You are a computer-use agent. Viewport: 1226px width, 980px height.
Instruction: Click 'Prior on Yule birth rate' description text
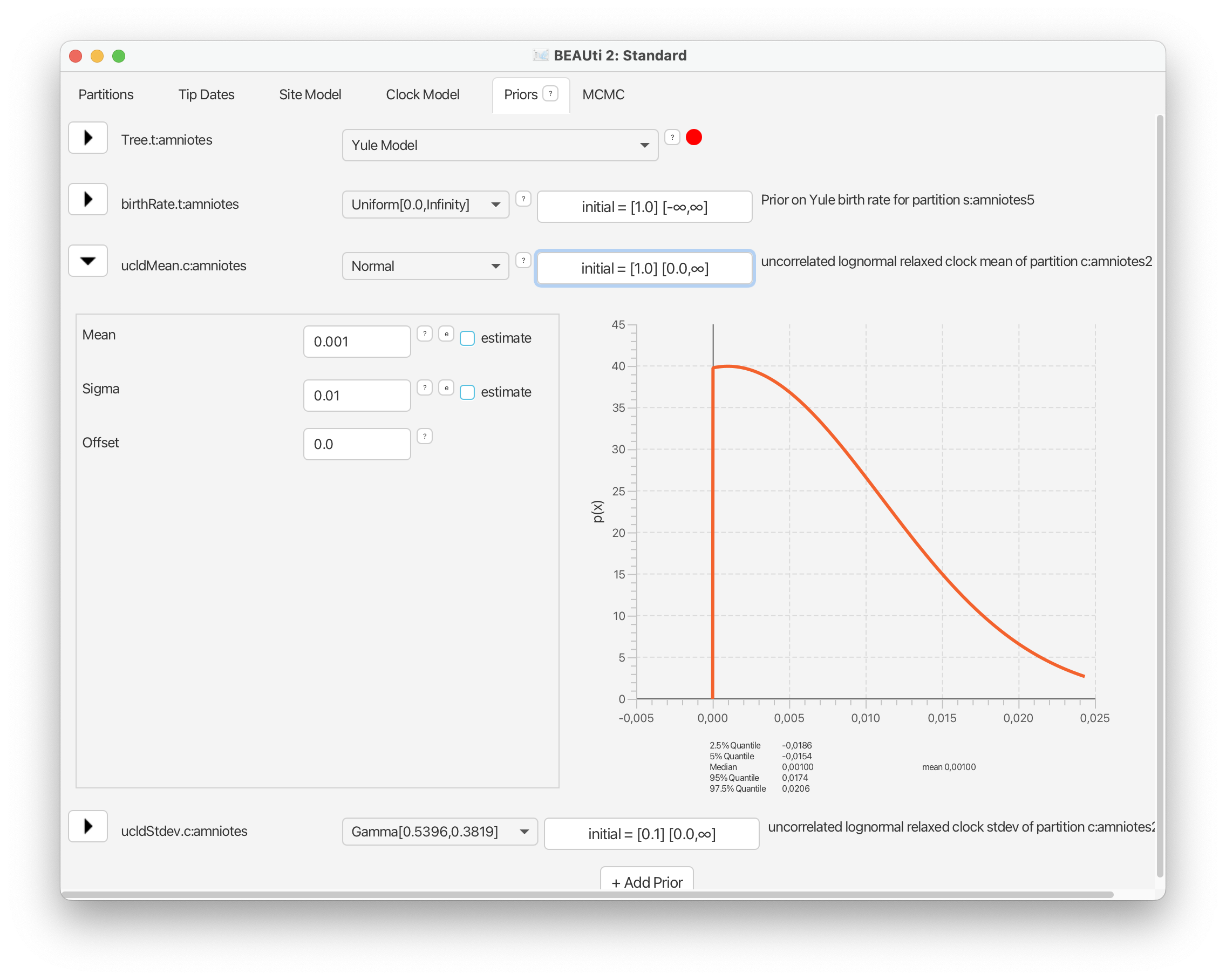point(897,200)
